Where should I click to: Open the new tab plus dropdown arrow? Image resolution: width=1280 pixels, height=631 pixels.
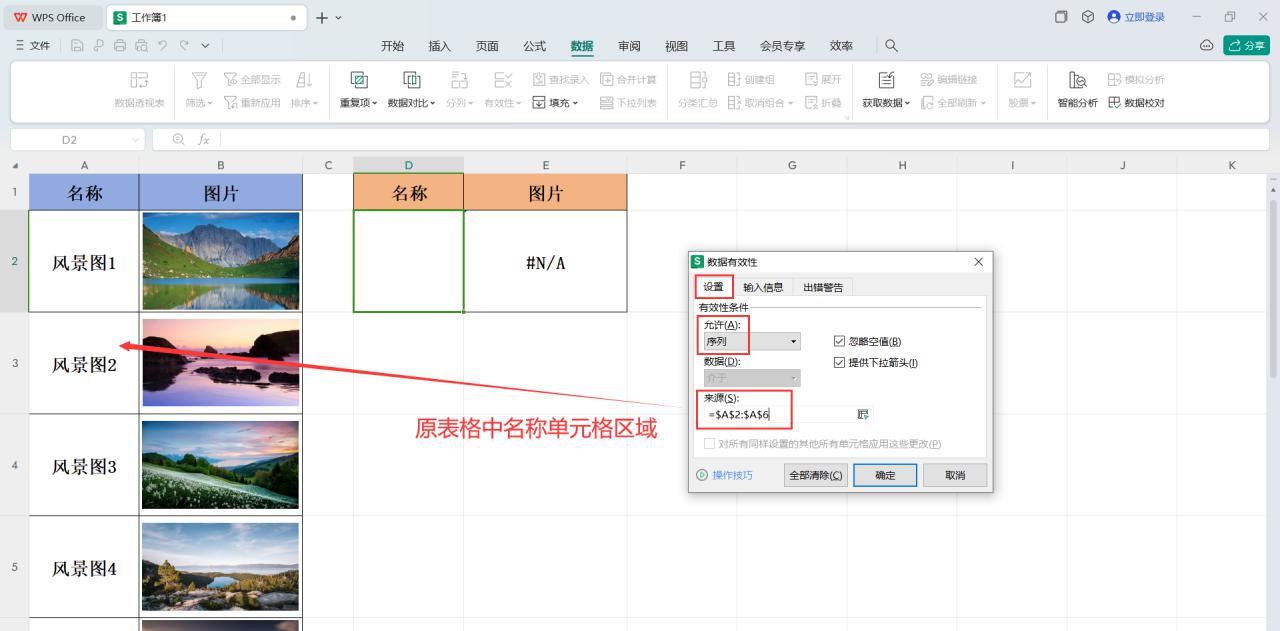pos(338,18)
